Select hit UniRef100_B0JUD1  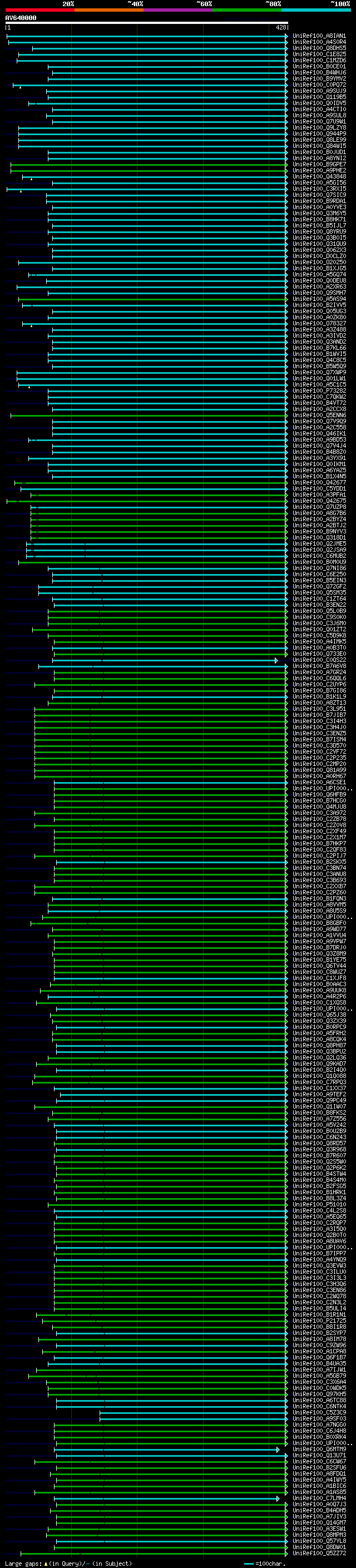319,152
